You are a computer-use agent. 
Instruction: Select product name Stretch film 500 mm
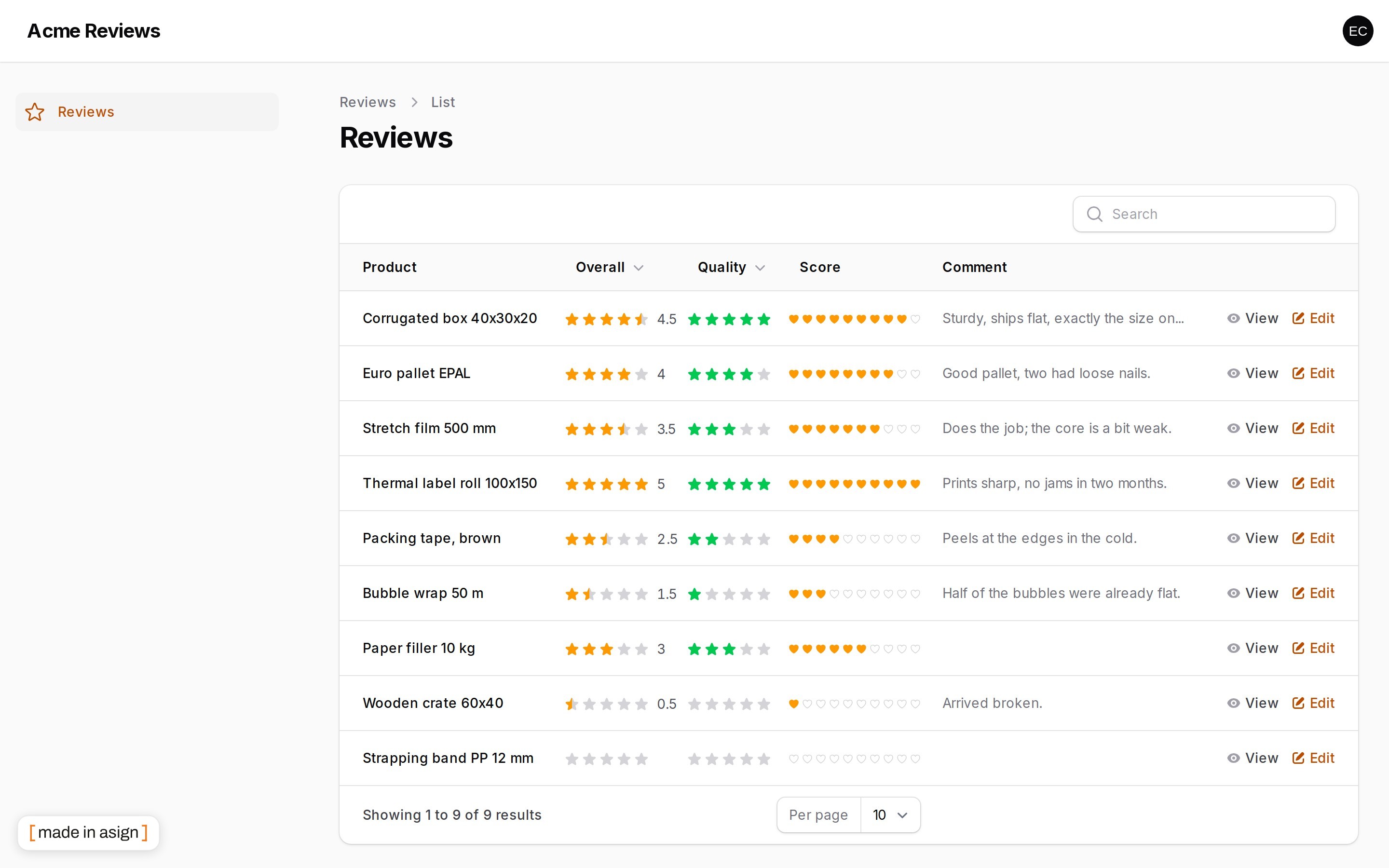pos(429,429)
